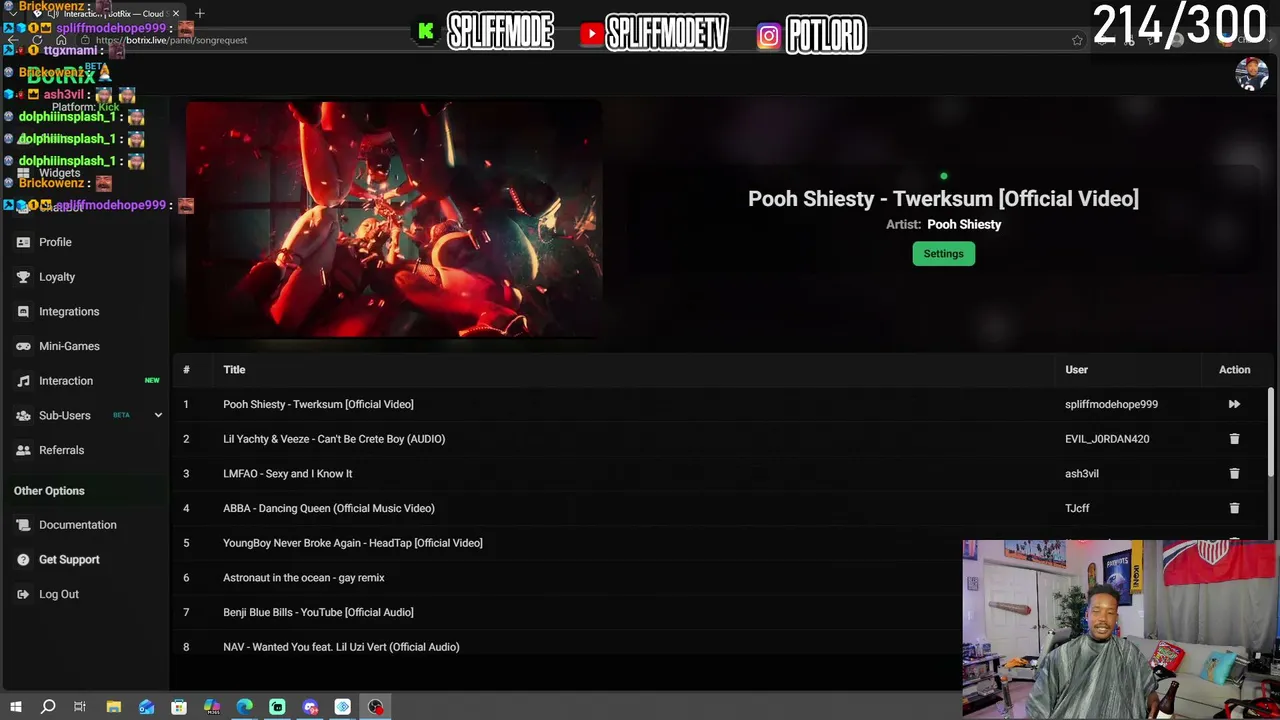Select "NAV - Wanted You feat. Lil Uzi Vert"

click(x=341, y=647)
